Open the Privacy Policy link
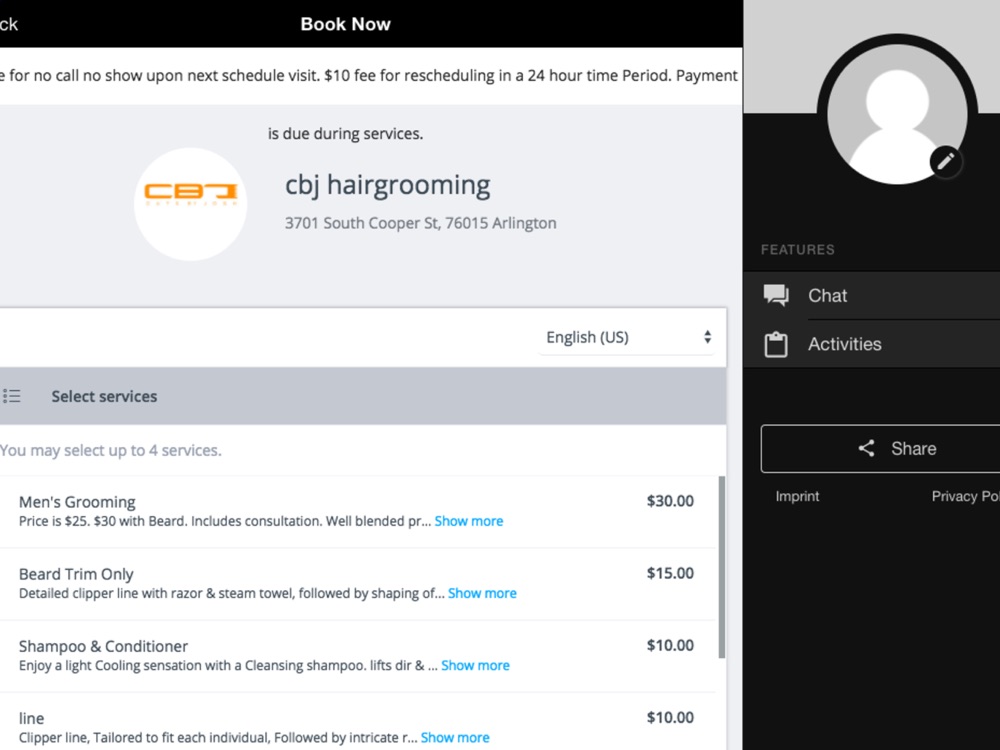The width and height of the screenshot is (1000, 750). click(966, 496)
